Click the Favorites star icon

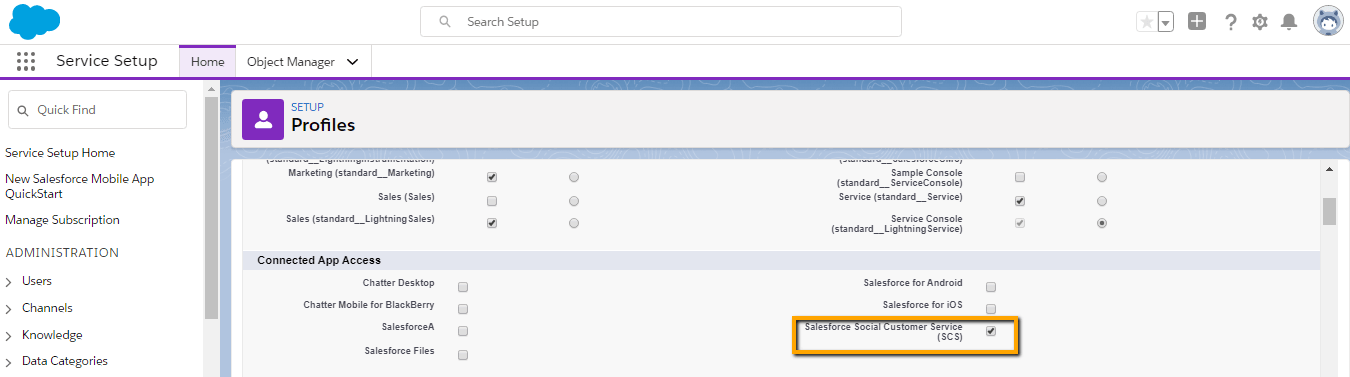[x=1146, y=22]
